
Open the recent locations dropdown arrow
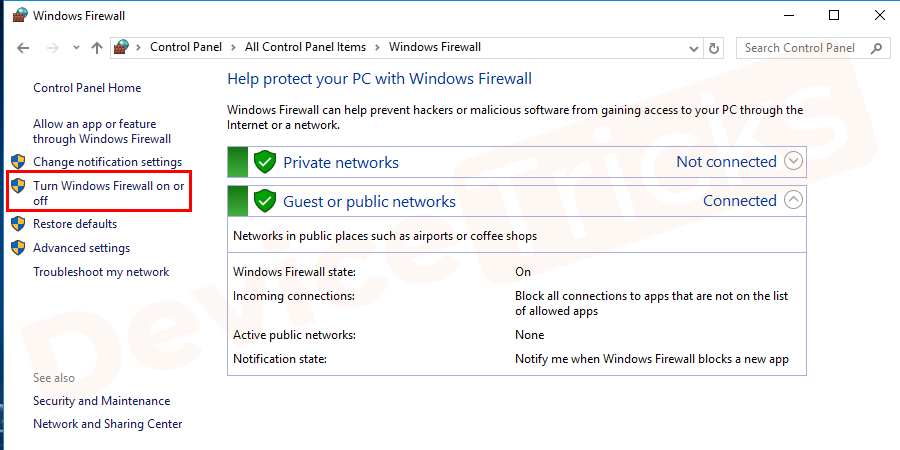click(x=76, y=48)
